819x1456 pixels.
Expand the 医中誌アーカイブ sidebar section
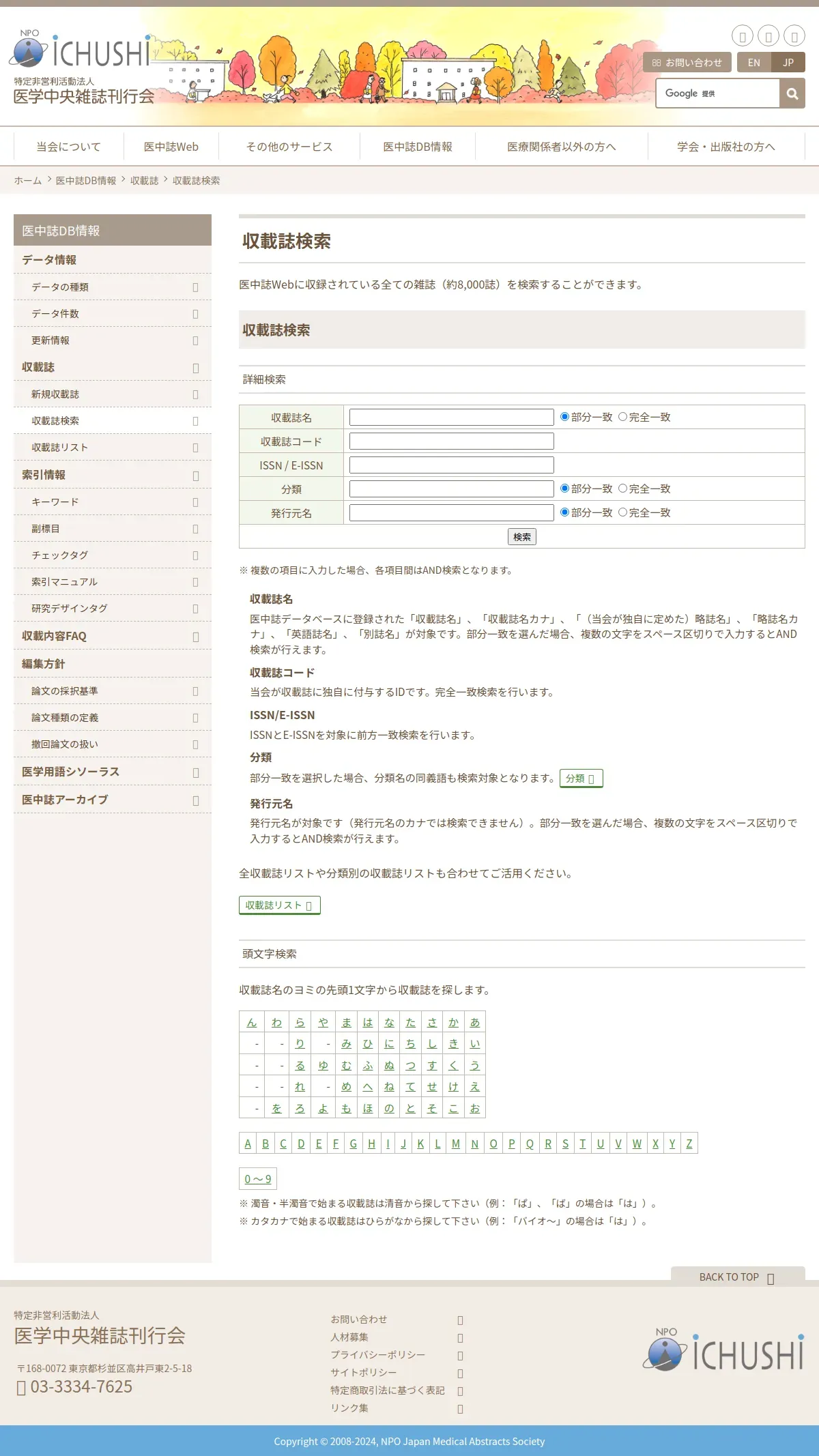coord(195,800)
